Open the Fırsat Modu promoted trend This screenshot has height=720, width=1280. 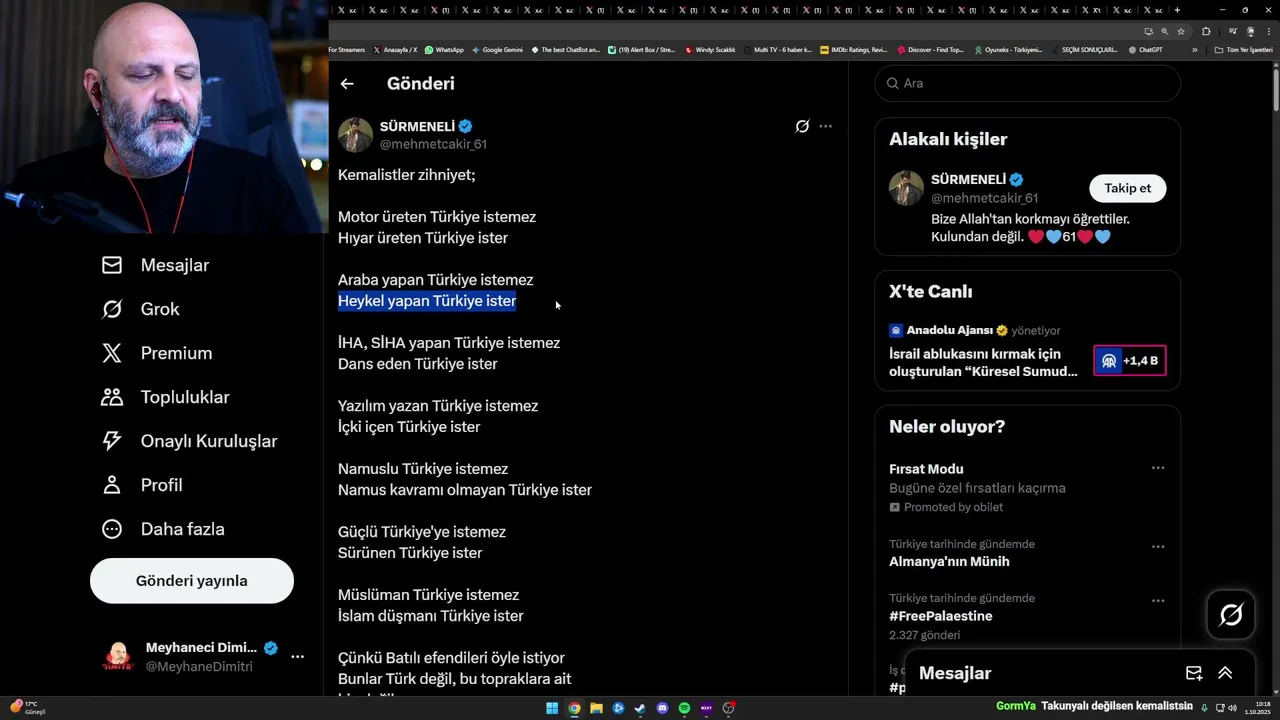pos(1027,488)
